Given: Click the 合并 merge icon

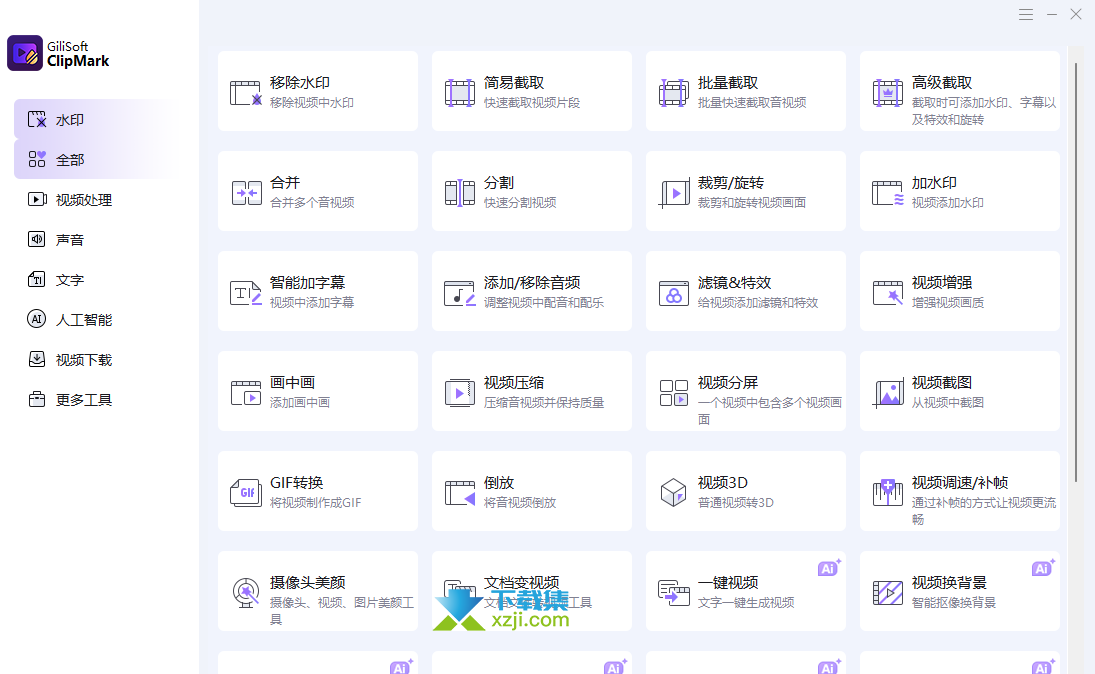Looking at the screenshot, I should tap(246, 193).
